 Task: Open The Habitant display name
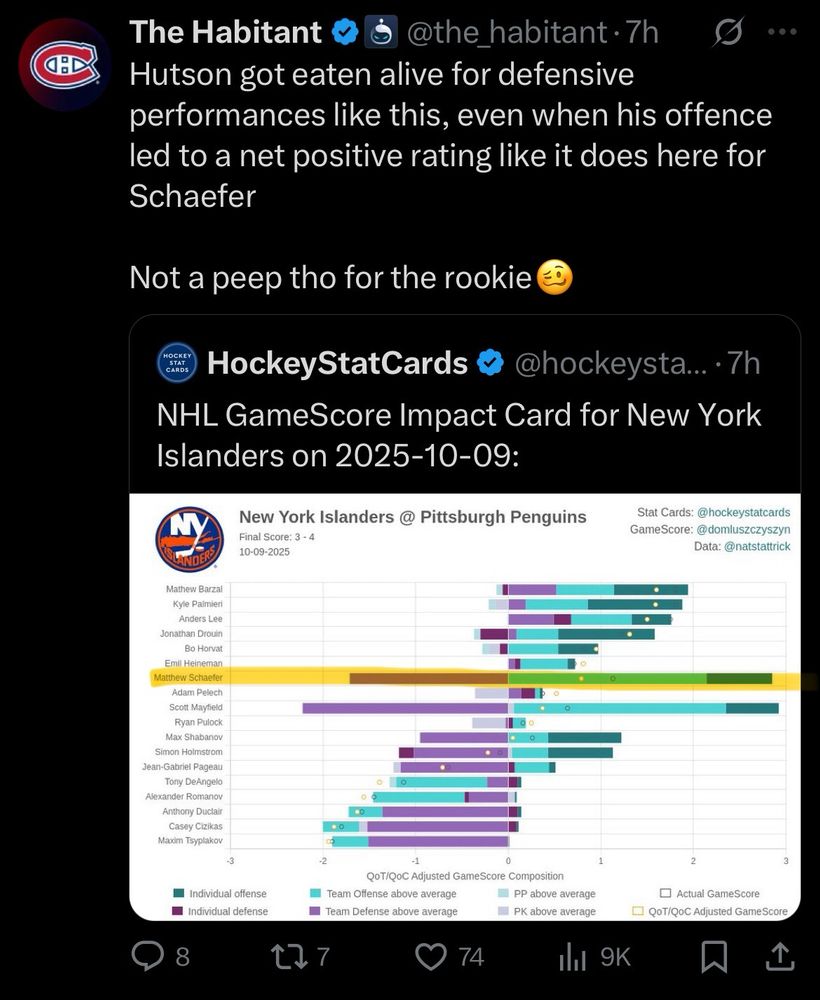tap(226, 33)
